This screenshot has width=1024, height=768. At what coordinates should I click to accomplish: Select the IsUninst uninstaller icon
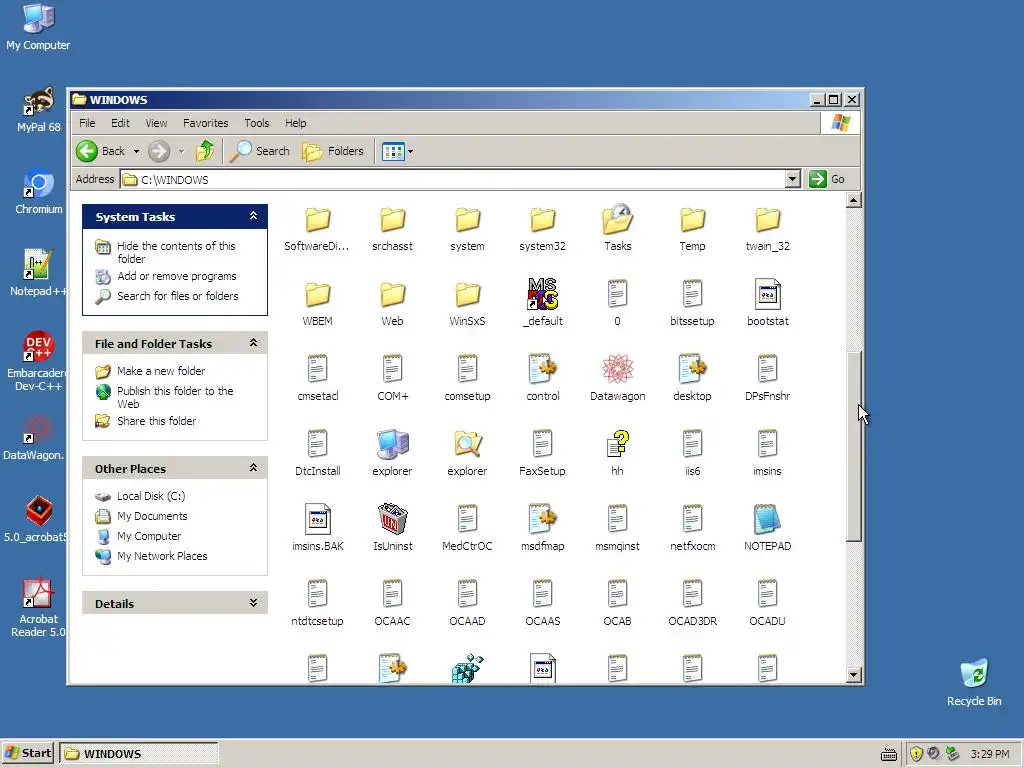click(392, 519)
